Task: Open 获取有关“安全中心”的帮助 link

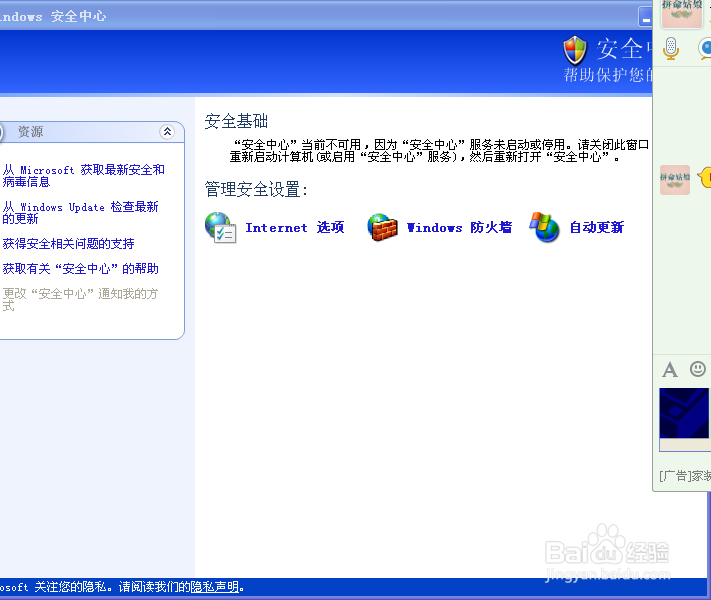Action: coord(80,269)
